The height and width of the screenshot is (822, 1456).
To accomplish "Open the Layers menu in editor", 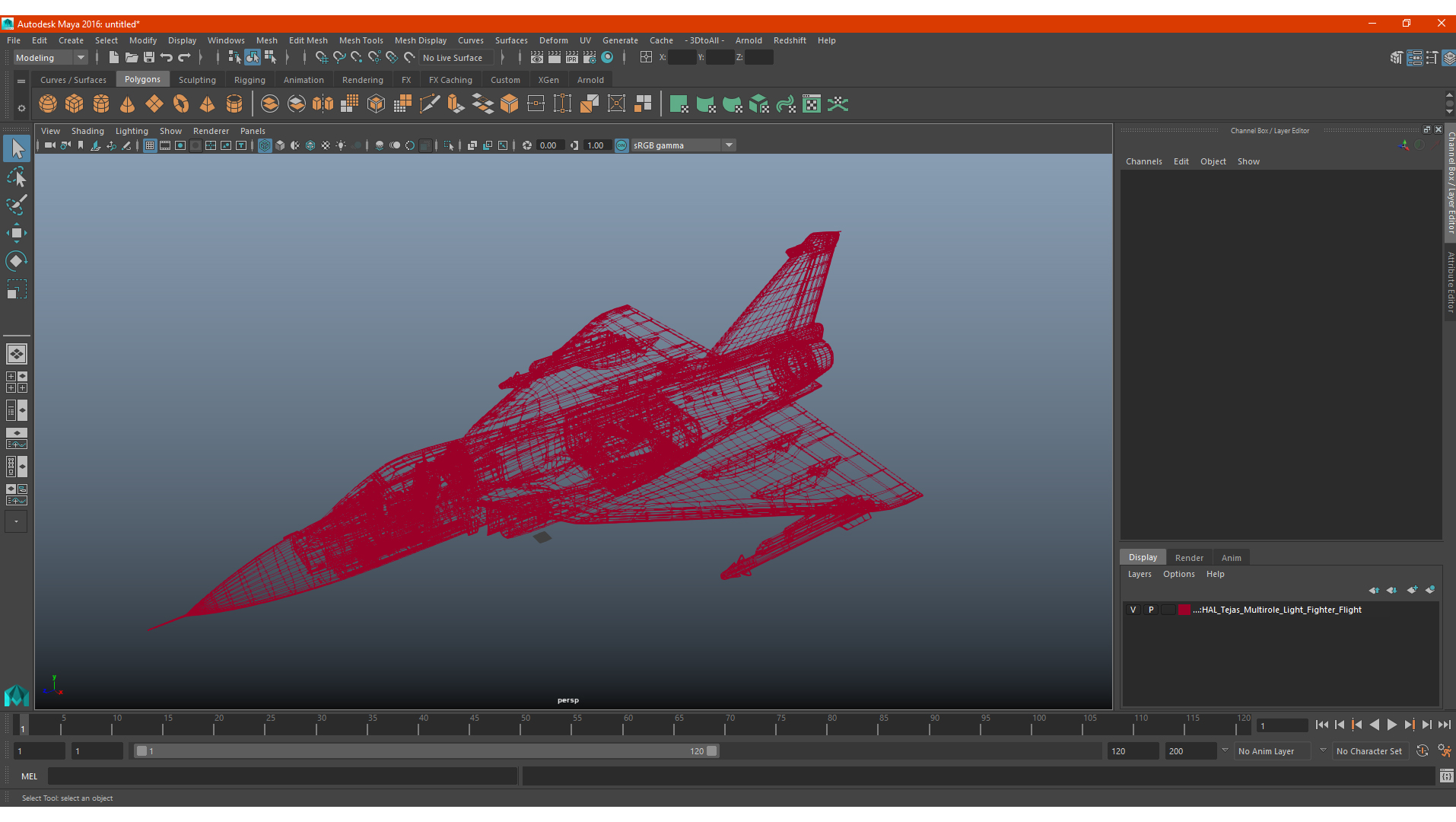I will 1139,574.
